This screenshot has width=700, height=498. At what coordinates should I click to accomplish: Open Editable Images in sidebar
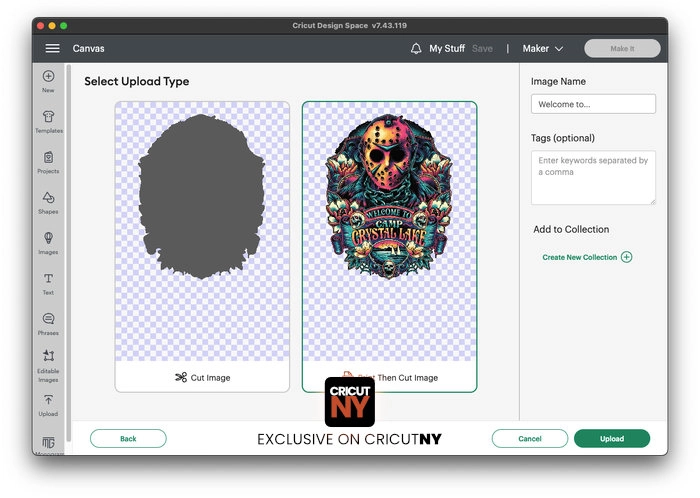click(x=48, y=366)
